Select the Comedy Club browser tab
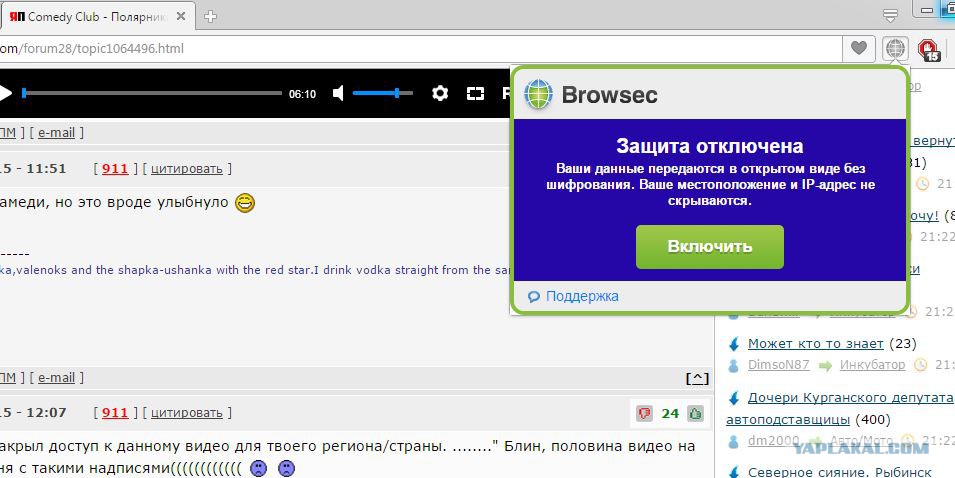The image size is (955, 478). coord(97,17)
